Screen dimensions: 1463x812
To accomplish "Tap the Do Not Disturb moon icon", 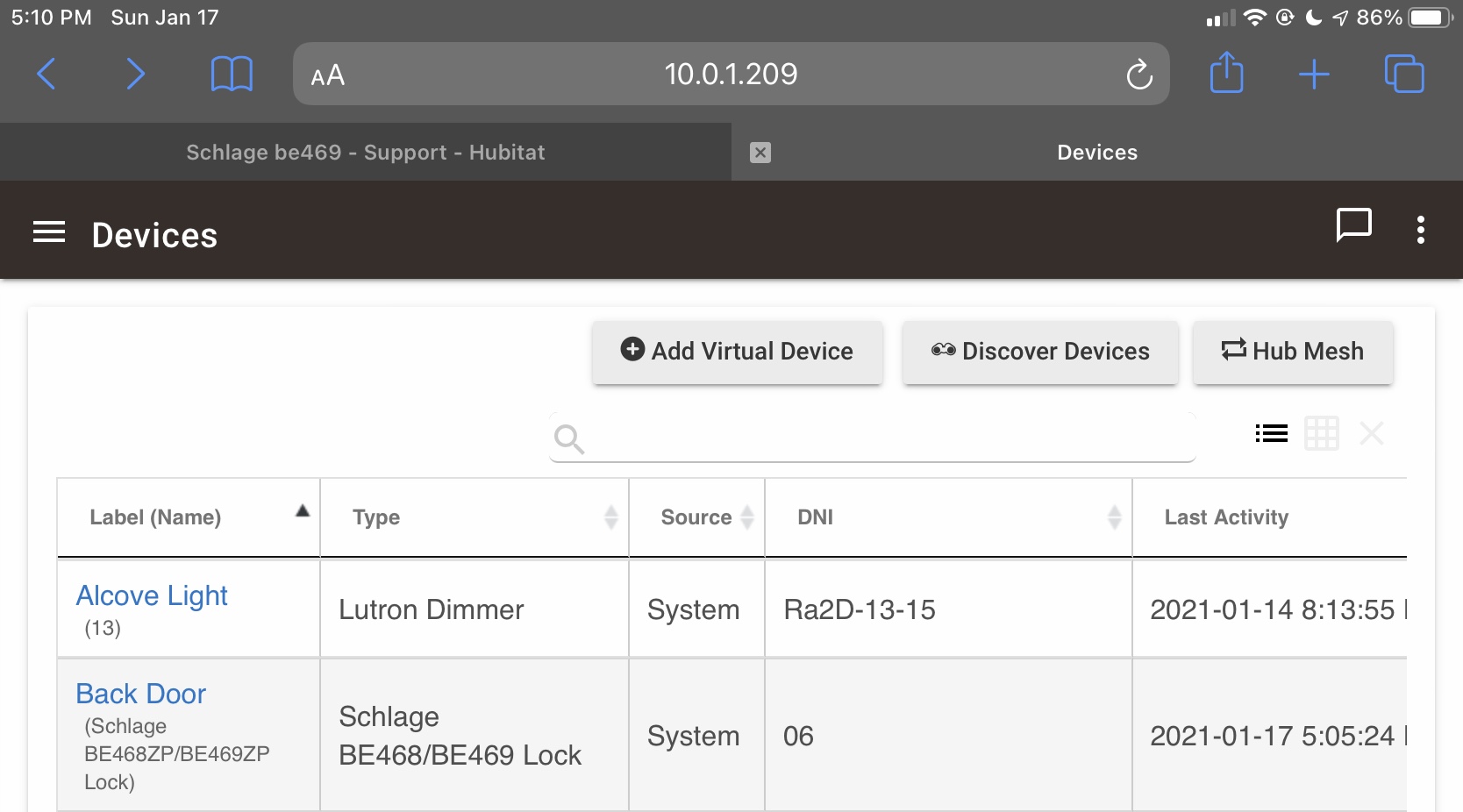I will point(1313,18).
